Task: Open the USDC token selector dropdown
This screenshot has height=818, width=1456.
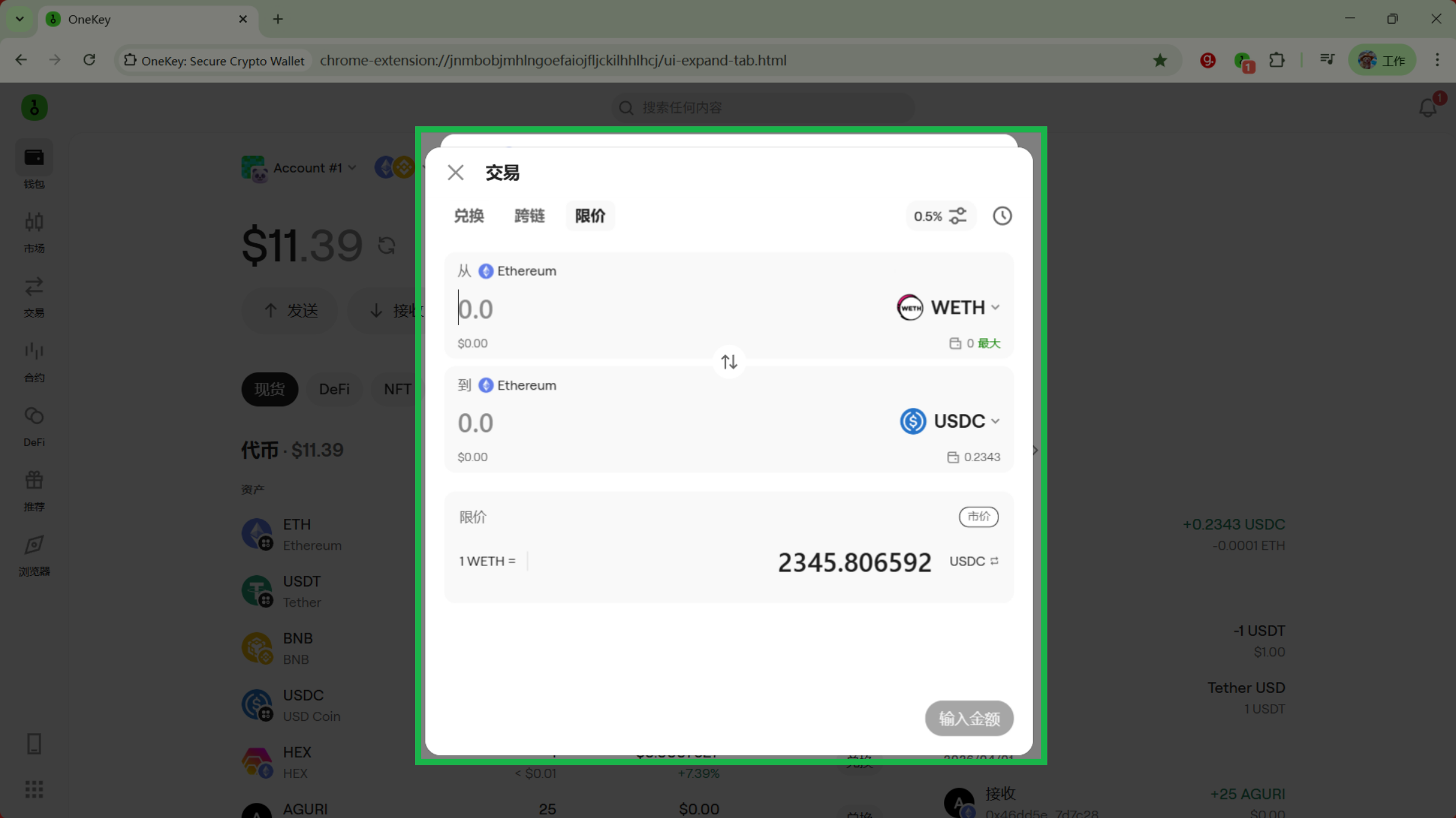Action: (949, 421)
